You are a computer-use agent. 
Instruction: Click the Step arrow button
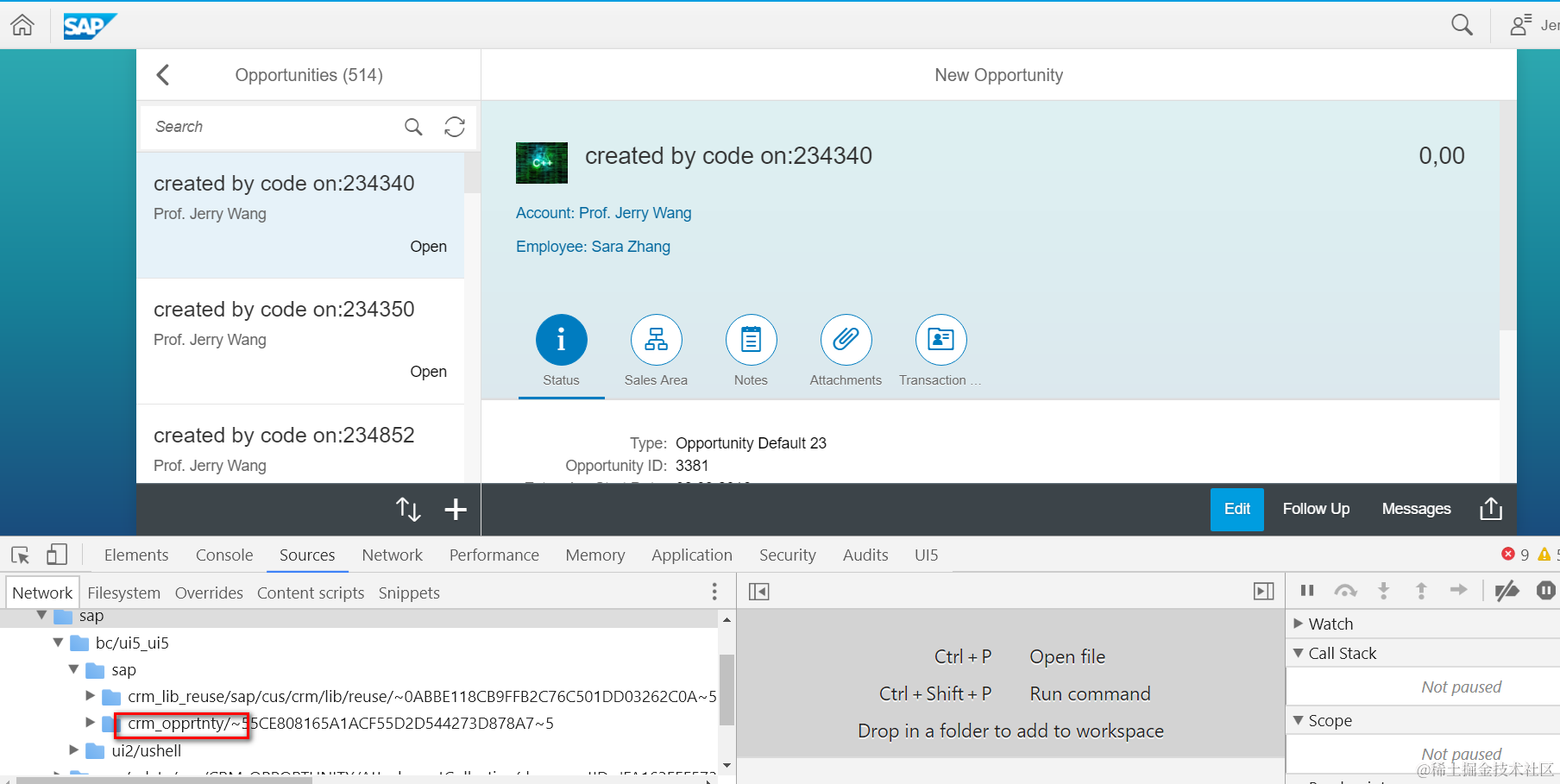click(x=1459, y=590)
